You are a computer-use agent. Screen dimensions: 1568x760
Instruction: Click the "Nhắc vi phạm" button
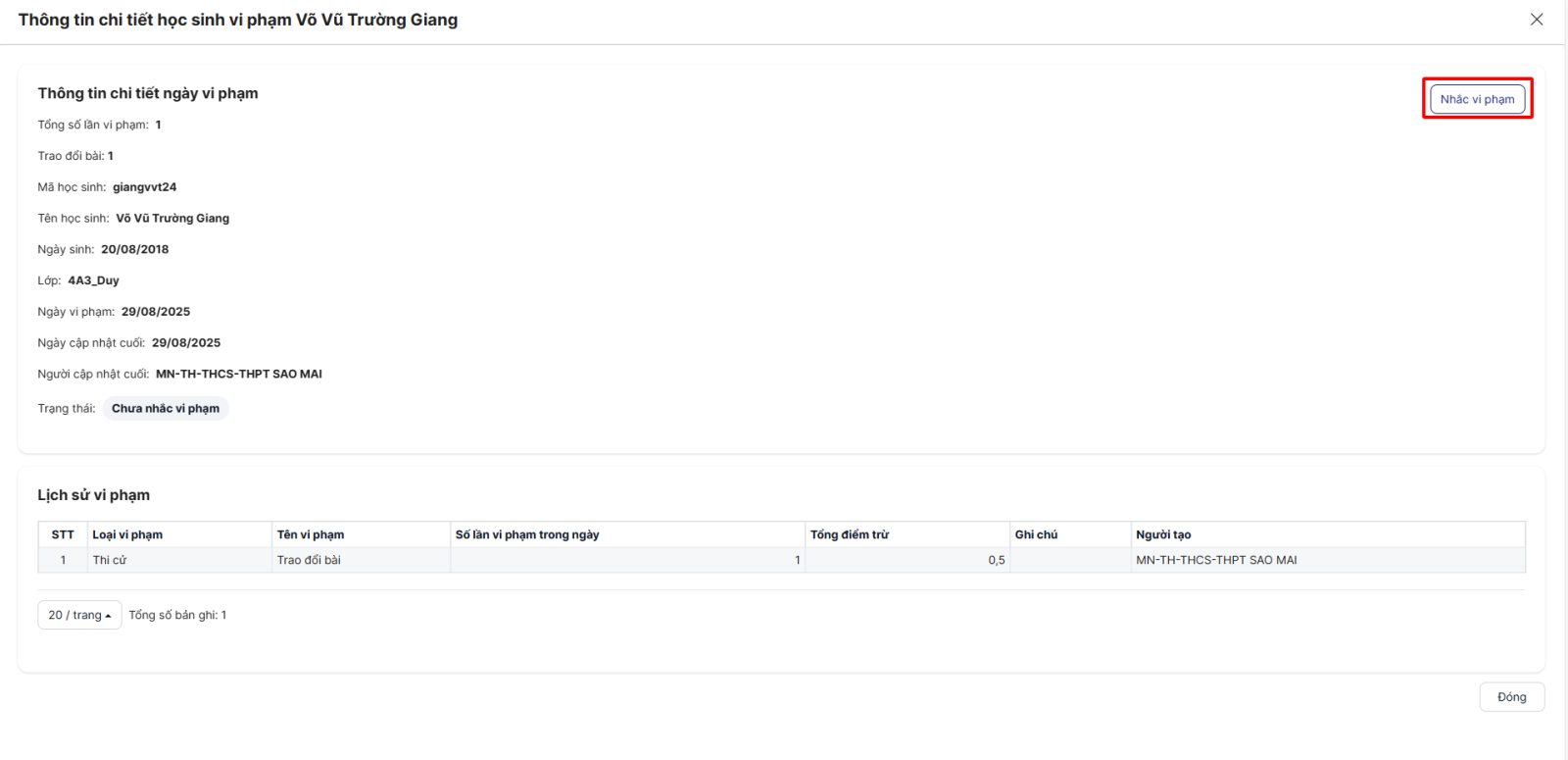(1477, 99)
